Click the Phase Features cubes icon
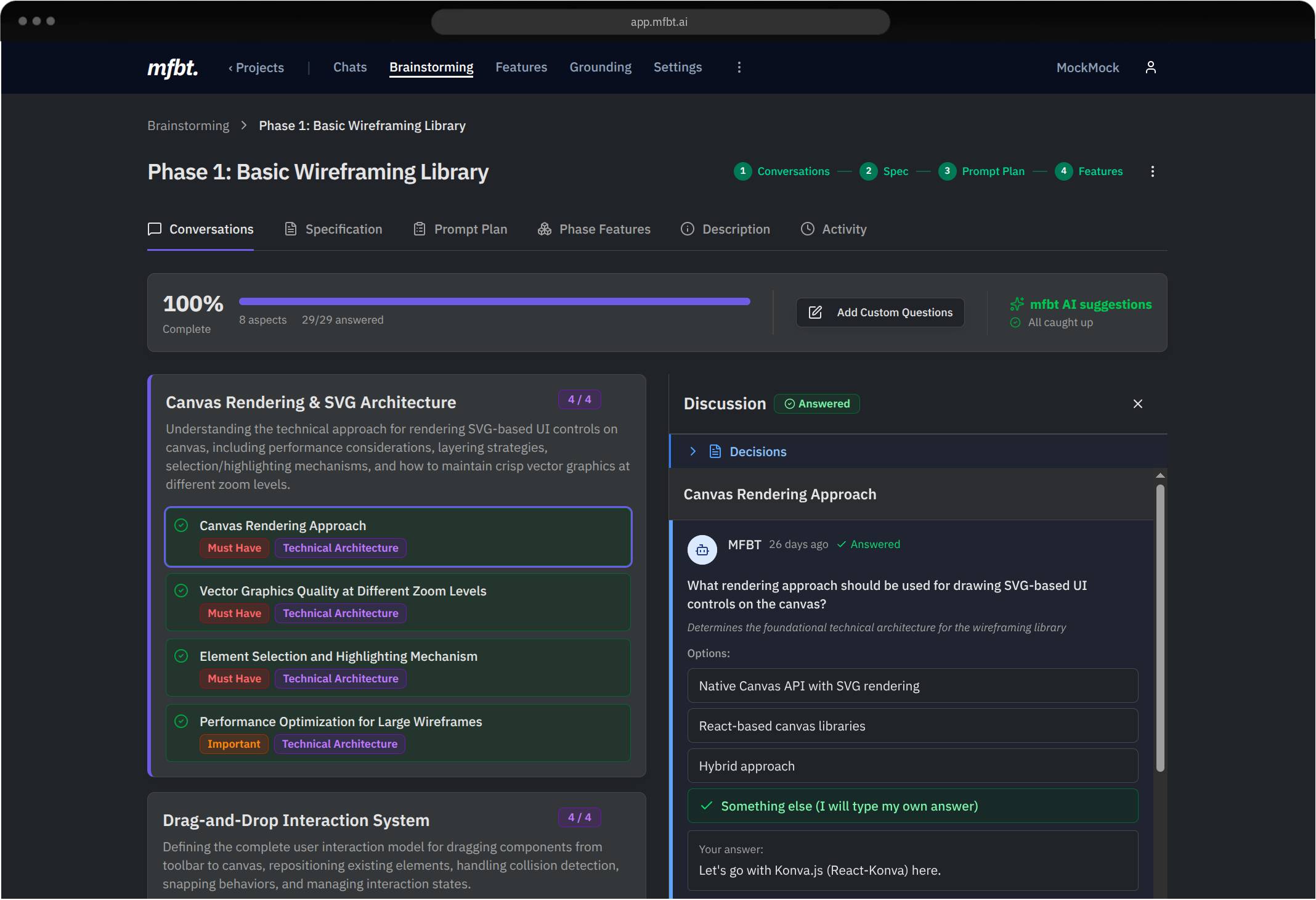This screenshot has width=1316, height=900. 544,229
